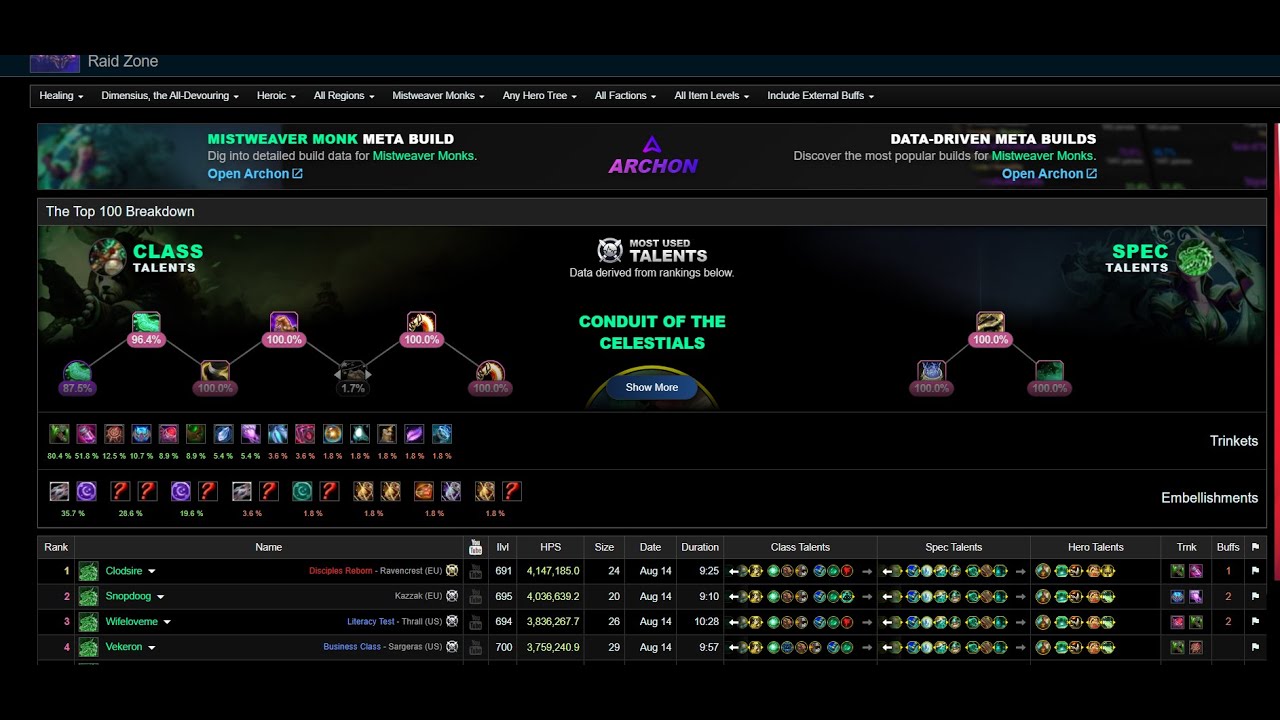Click the teal swirl embellishment icon

click(x=302, y=491)
